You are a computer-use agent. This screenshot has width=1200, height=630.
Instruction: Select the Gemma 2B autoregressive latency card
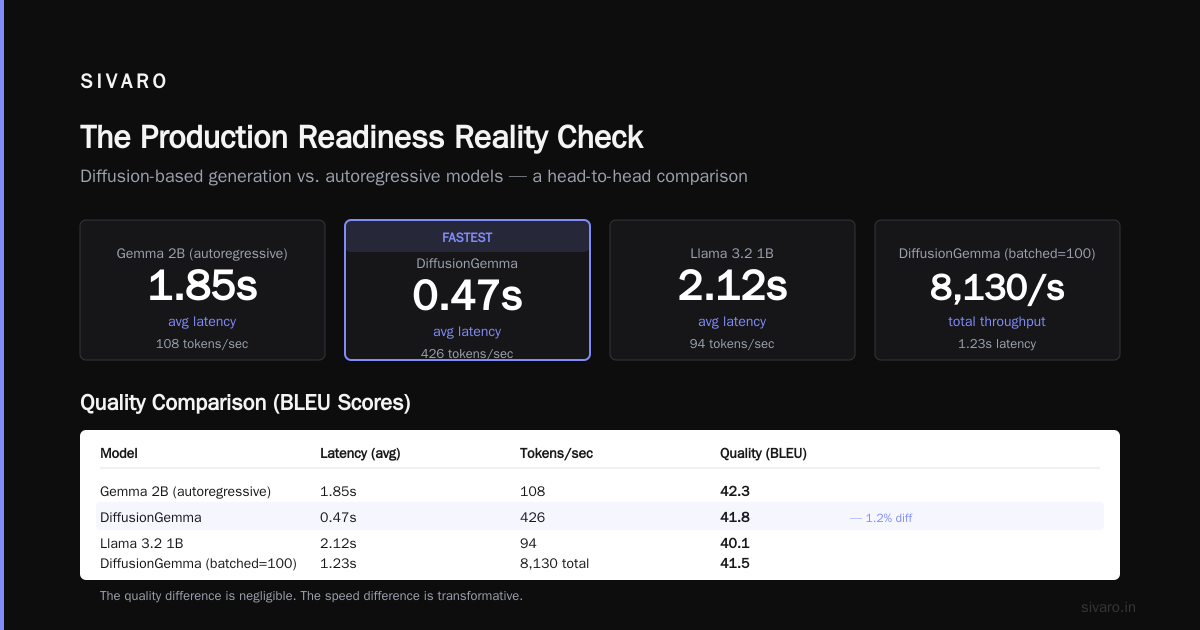tap(202, 290)
